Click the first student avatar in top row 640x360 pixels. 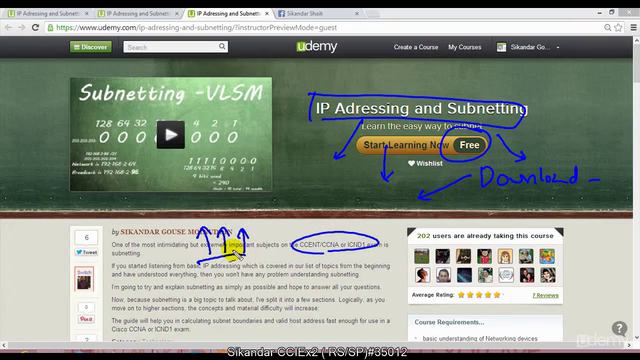pos(422,256)
